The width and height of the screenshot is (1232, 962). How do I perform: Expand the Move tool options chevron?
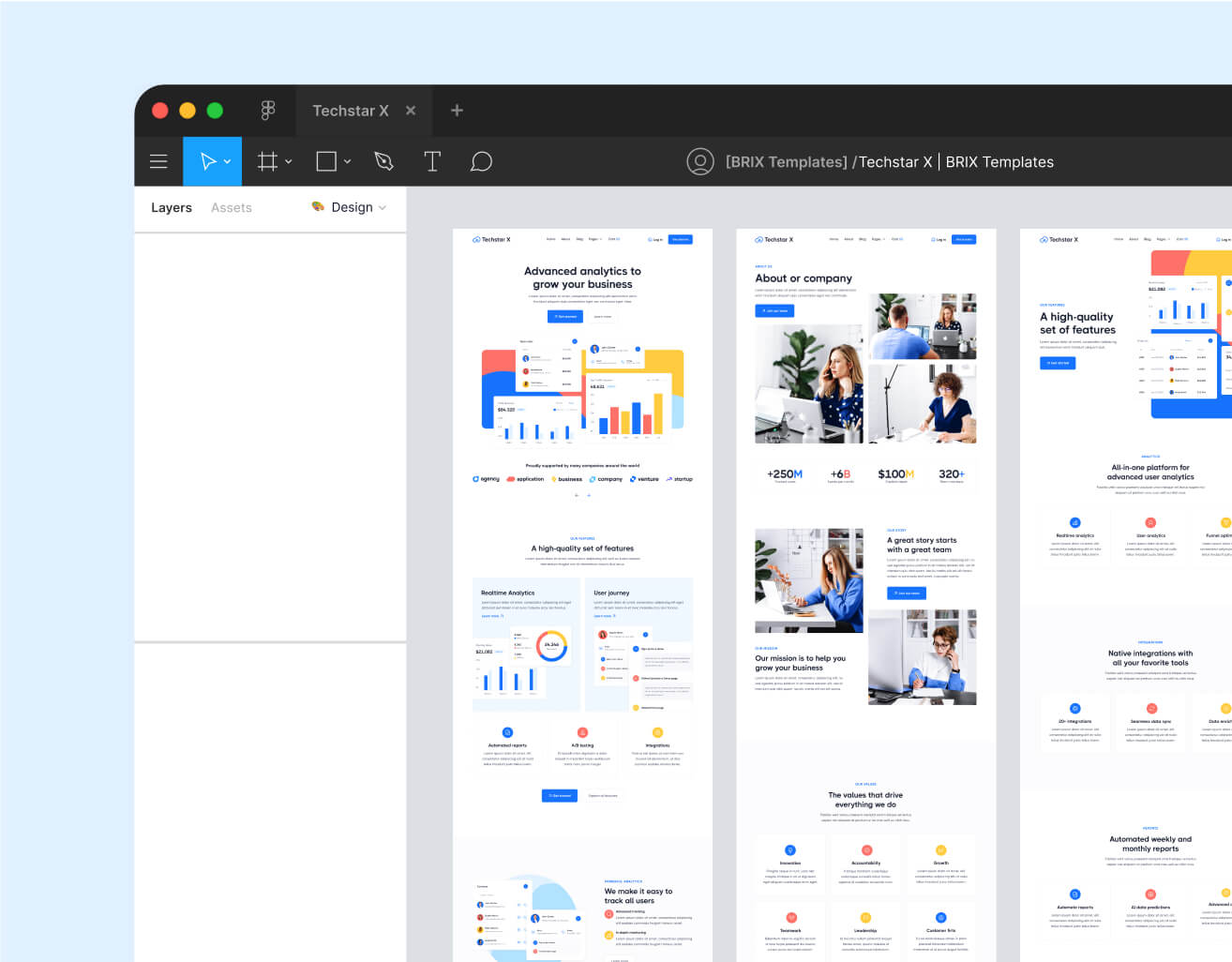pyautogui.click(x=225, y=160)
